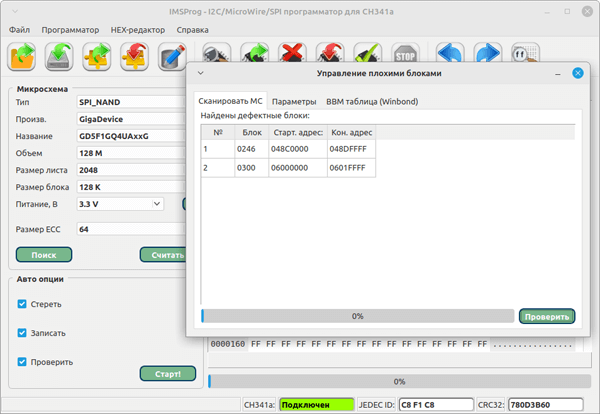Click the pencil edit icon in toolbar
Screen dimensions: 600x414
(172, 55)
